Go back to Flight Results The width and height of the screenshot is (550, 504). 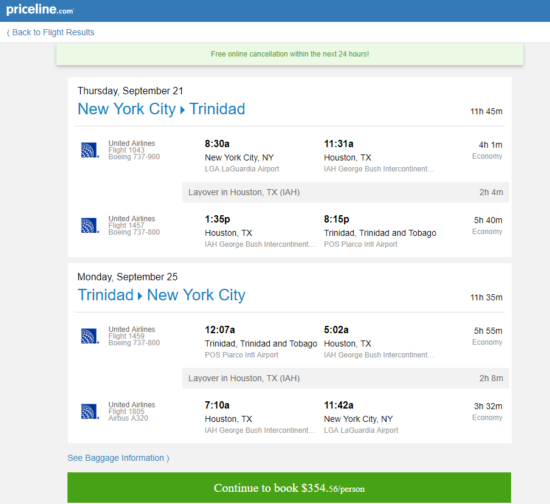tap(51, 32)
